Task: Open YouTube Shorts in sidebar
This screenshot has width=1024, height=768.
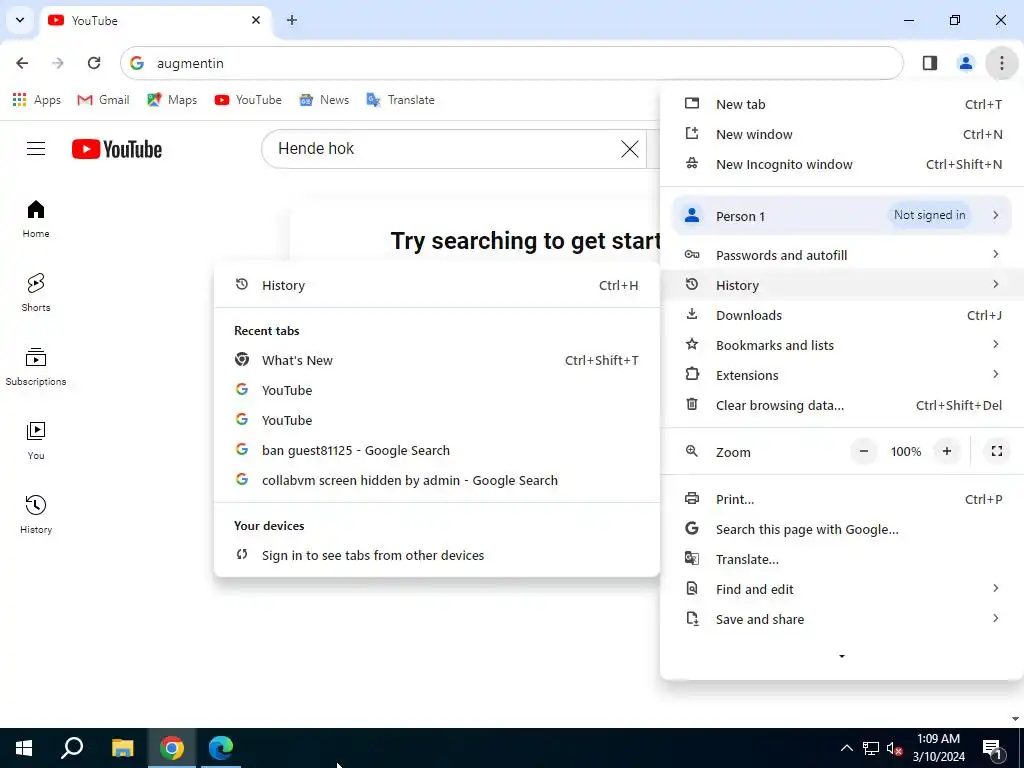Action: tap(36, 293)
